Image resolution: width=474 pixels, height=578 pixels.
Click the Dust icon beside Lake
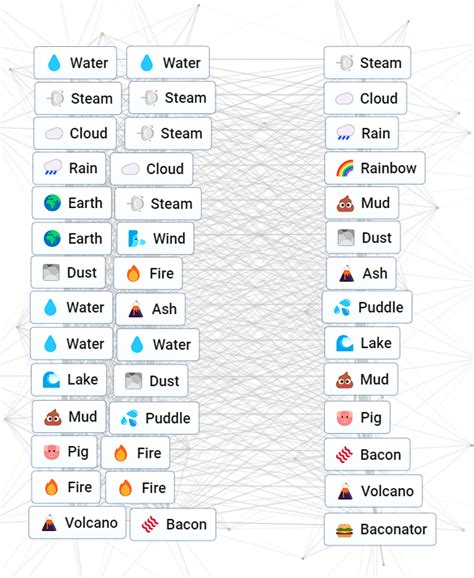tap(133, 381)
